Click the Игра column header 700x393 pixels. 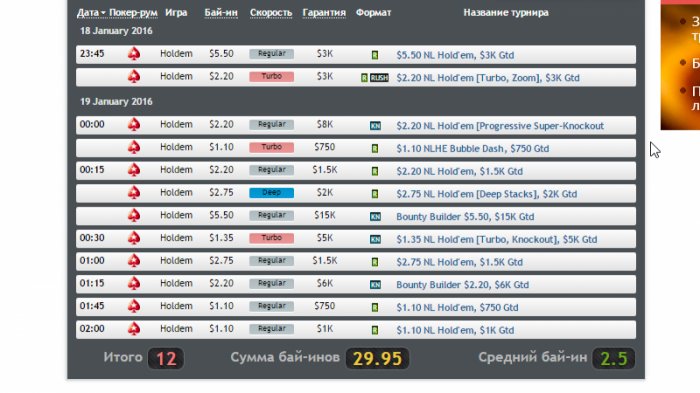click(x=176, y=13)
